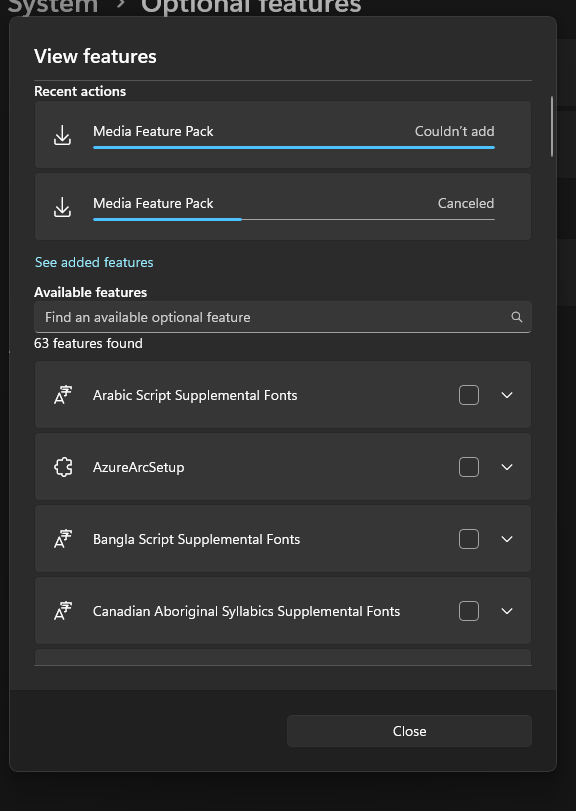This screenshot has width=576, height=811.
Task: Open the See added features link
Action: (94, 262)
